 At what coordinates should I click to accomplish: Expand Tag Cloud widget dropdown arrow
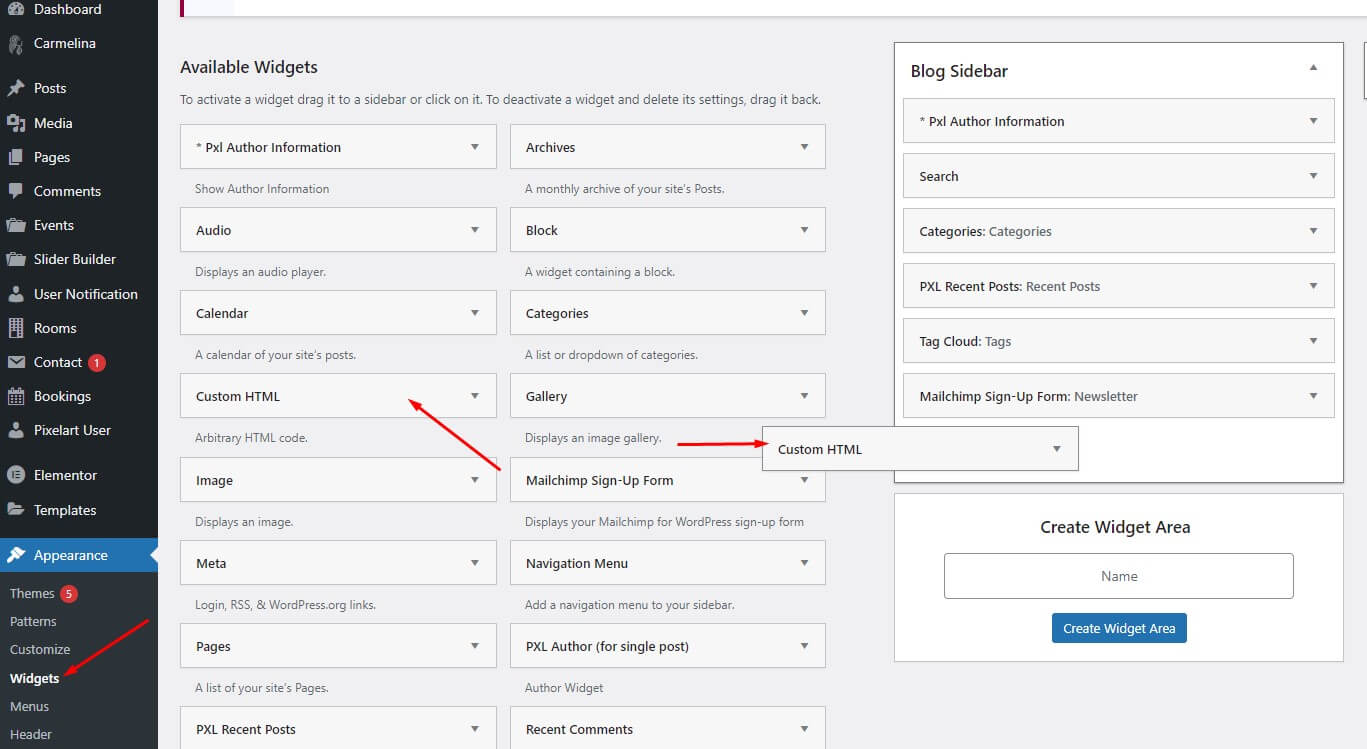pos(1313,341)
